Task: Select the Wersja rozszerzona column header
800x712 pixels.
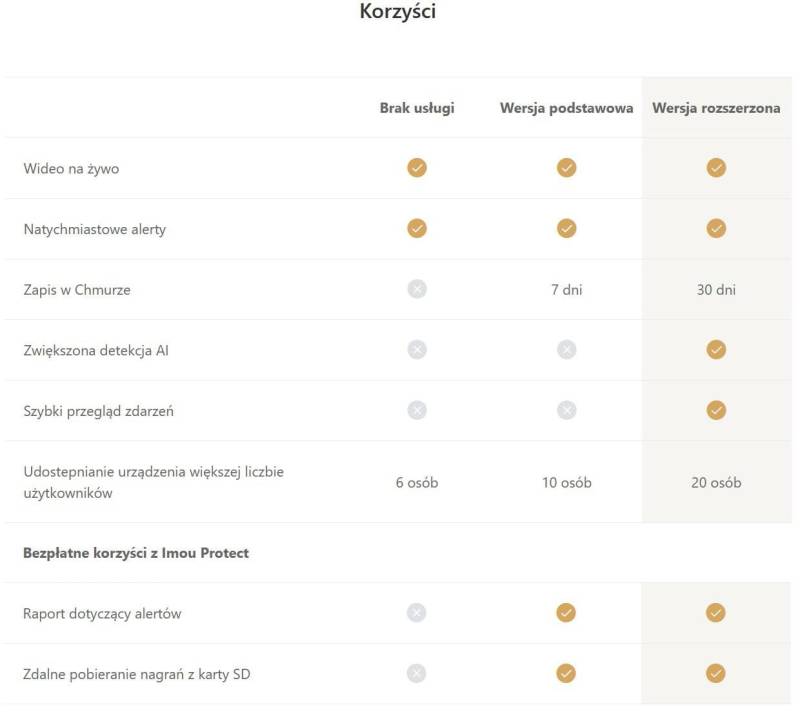Action: click(716, 108)
